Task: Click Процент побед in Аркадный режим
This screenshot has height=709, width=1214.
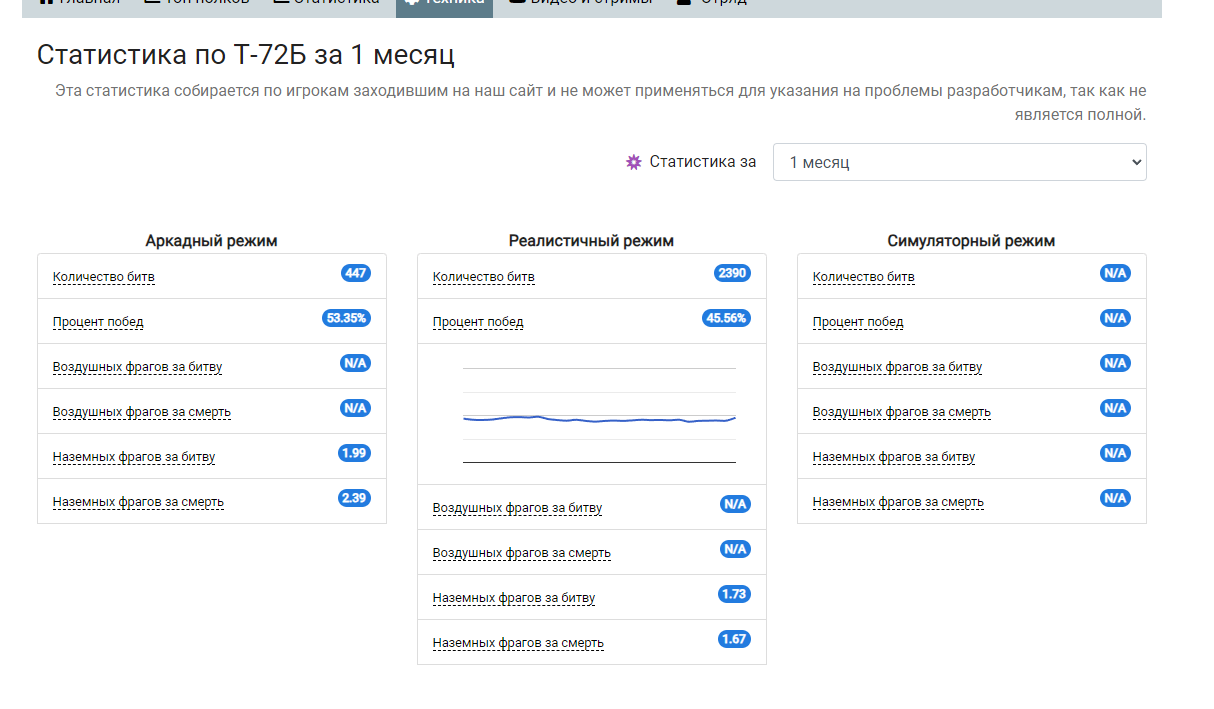Action: (98, 322)
